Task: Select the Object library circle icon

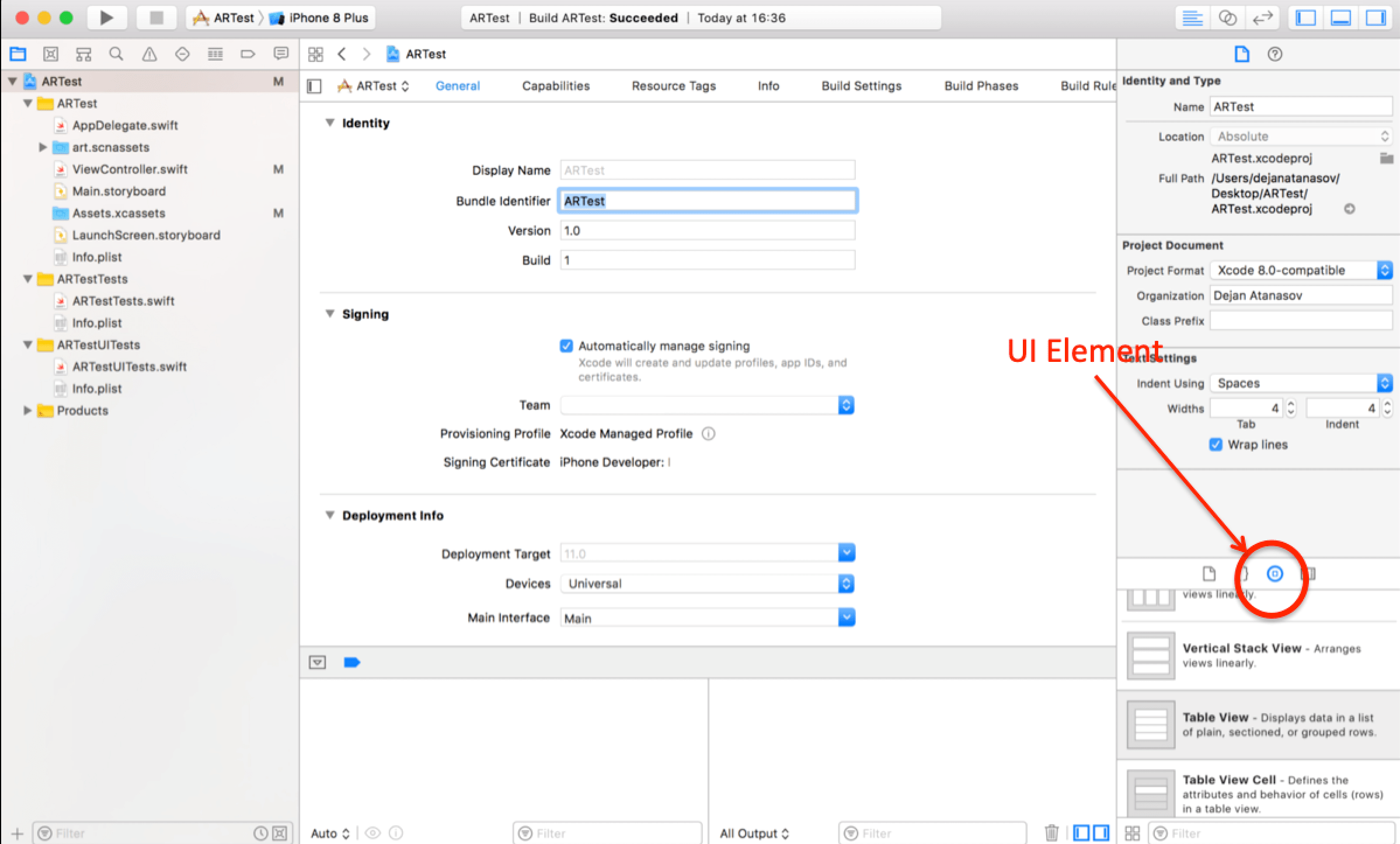Action: pyautogui.click(x=1273, y=574)
